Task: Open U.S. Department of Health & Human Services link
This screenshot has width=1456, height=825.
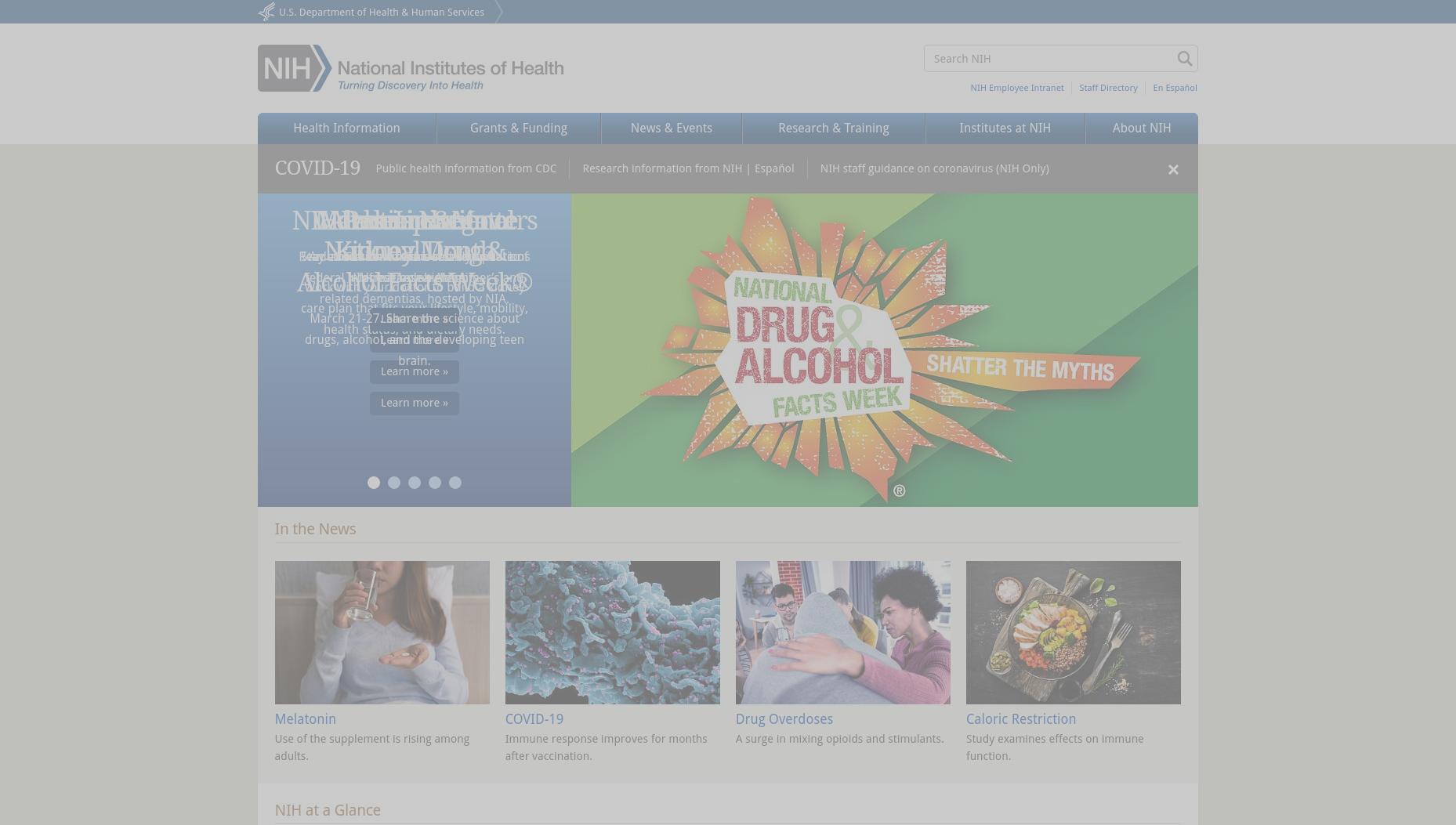Action: (x=382, y=12)
